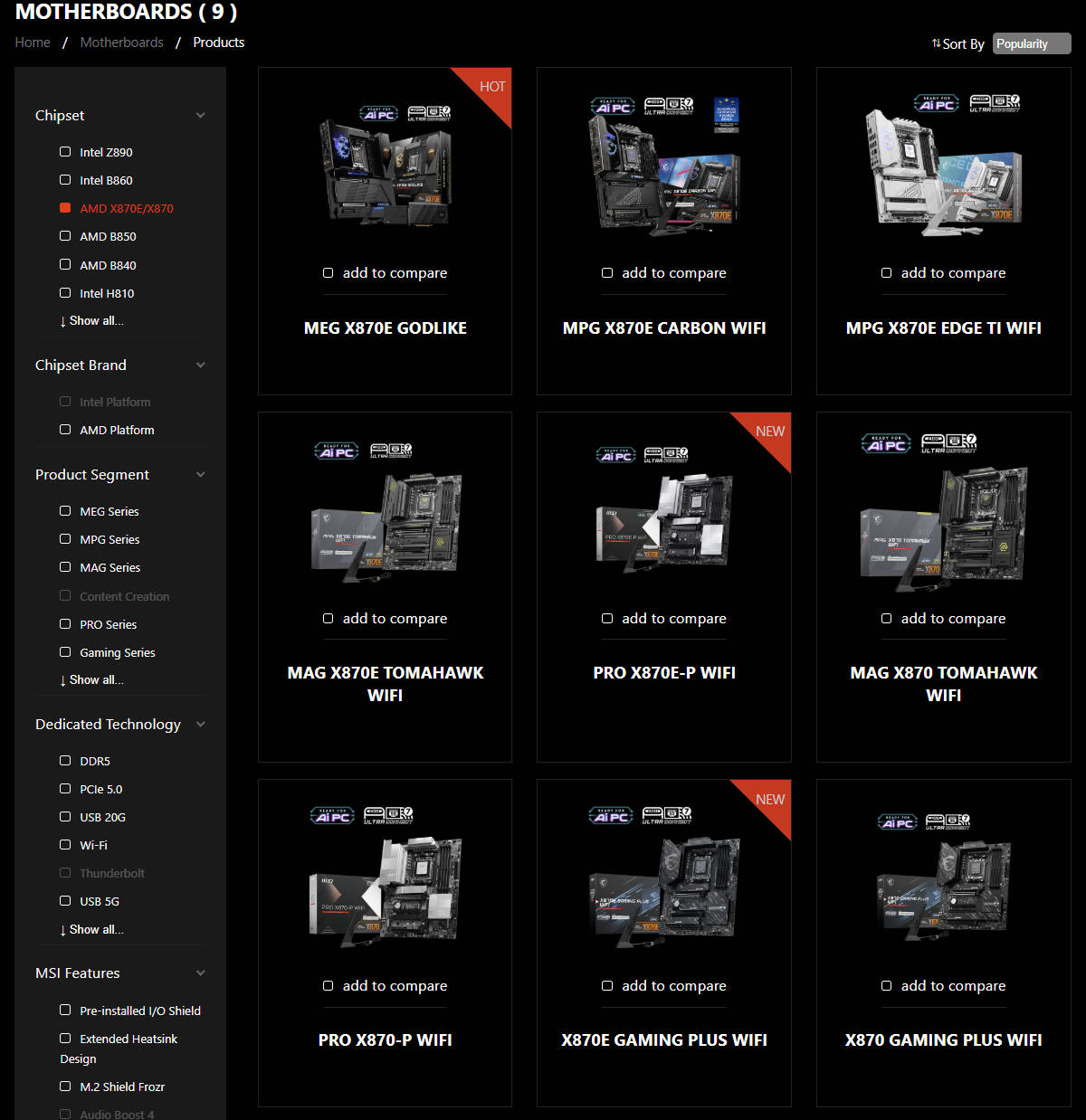Click the Ultra Connect badge on MAG X870 TOMAHAWK WIFI
1086x1120 pixels.
(x=949, y=442)
